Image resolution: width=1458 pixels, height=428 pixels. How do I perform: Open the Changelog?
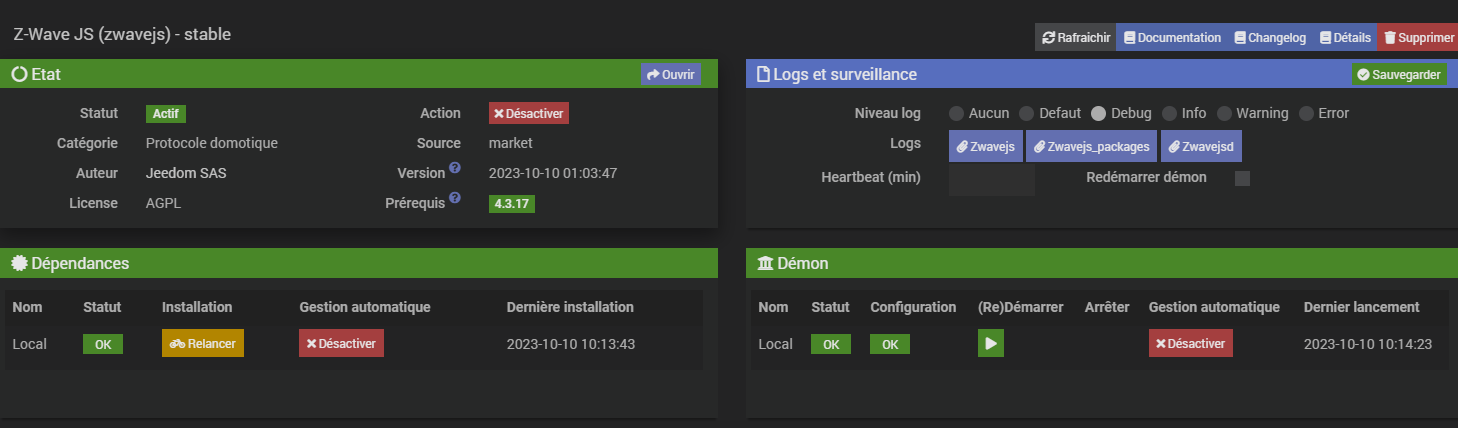pyautogui.click(x=1269, y=38)
